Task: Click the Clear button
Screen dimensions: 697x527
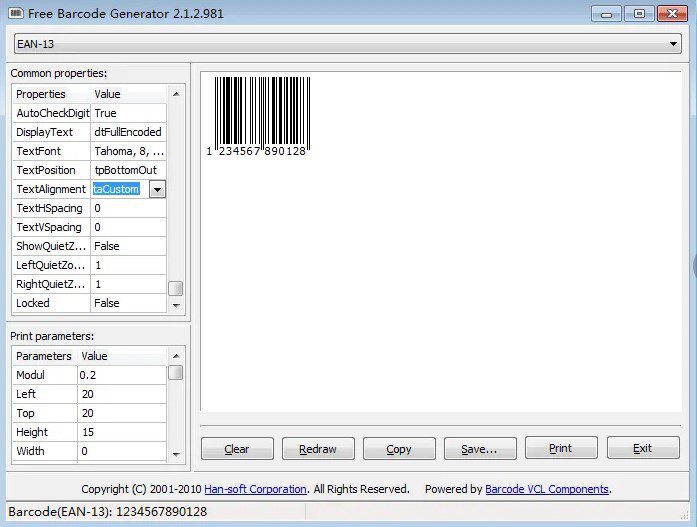Action: coord(237,448)
